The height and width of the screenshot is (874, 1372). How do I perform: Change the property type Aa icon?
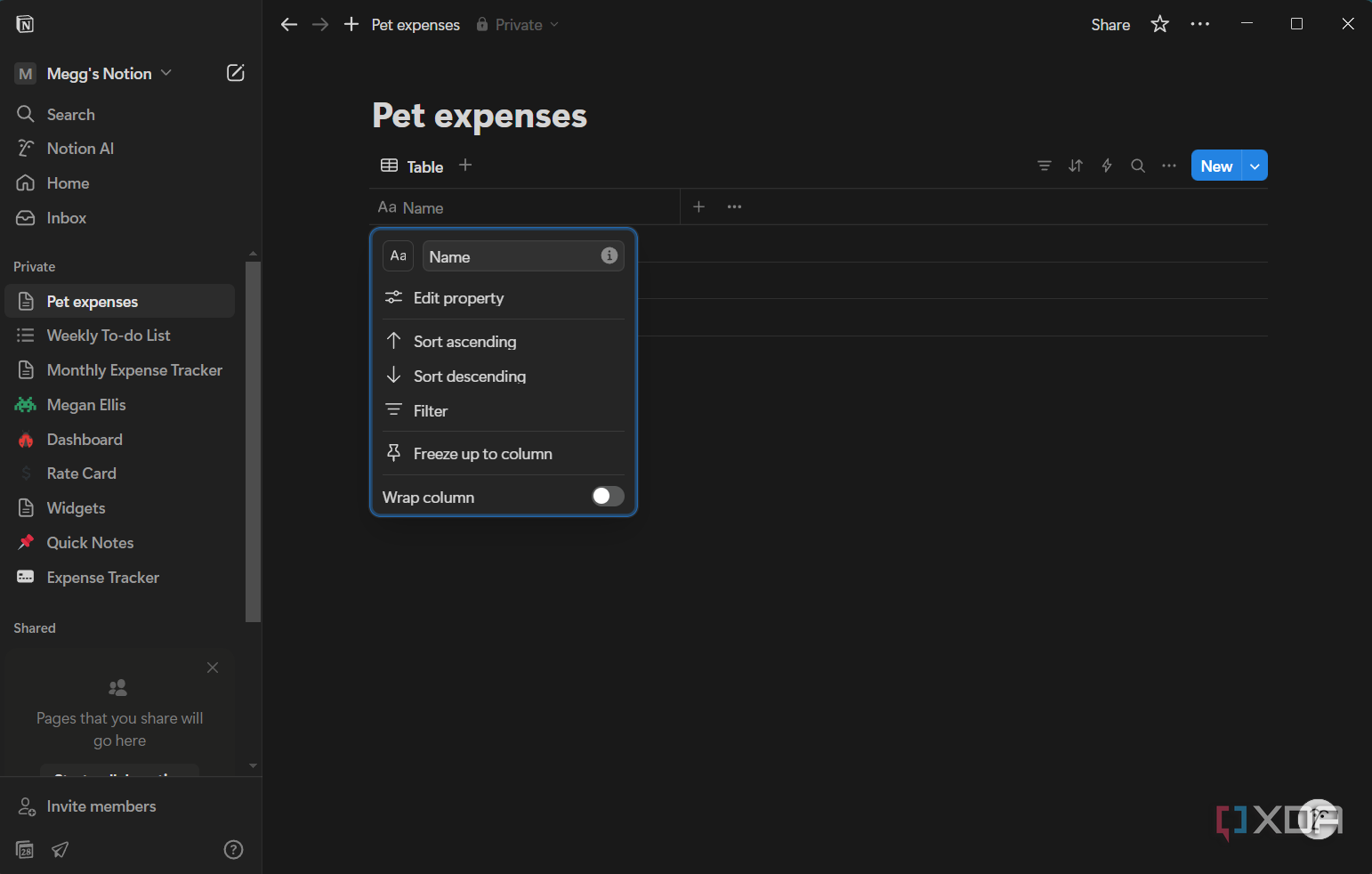coord(399,255)
